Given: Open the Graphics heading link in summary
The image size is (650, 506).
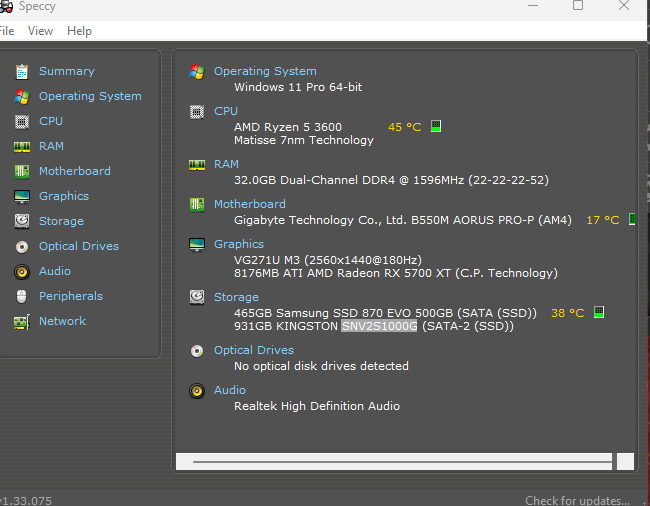Looking at the screenshot, I should click(x=239, y=244).
